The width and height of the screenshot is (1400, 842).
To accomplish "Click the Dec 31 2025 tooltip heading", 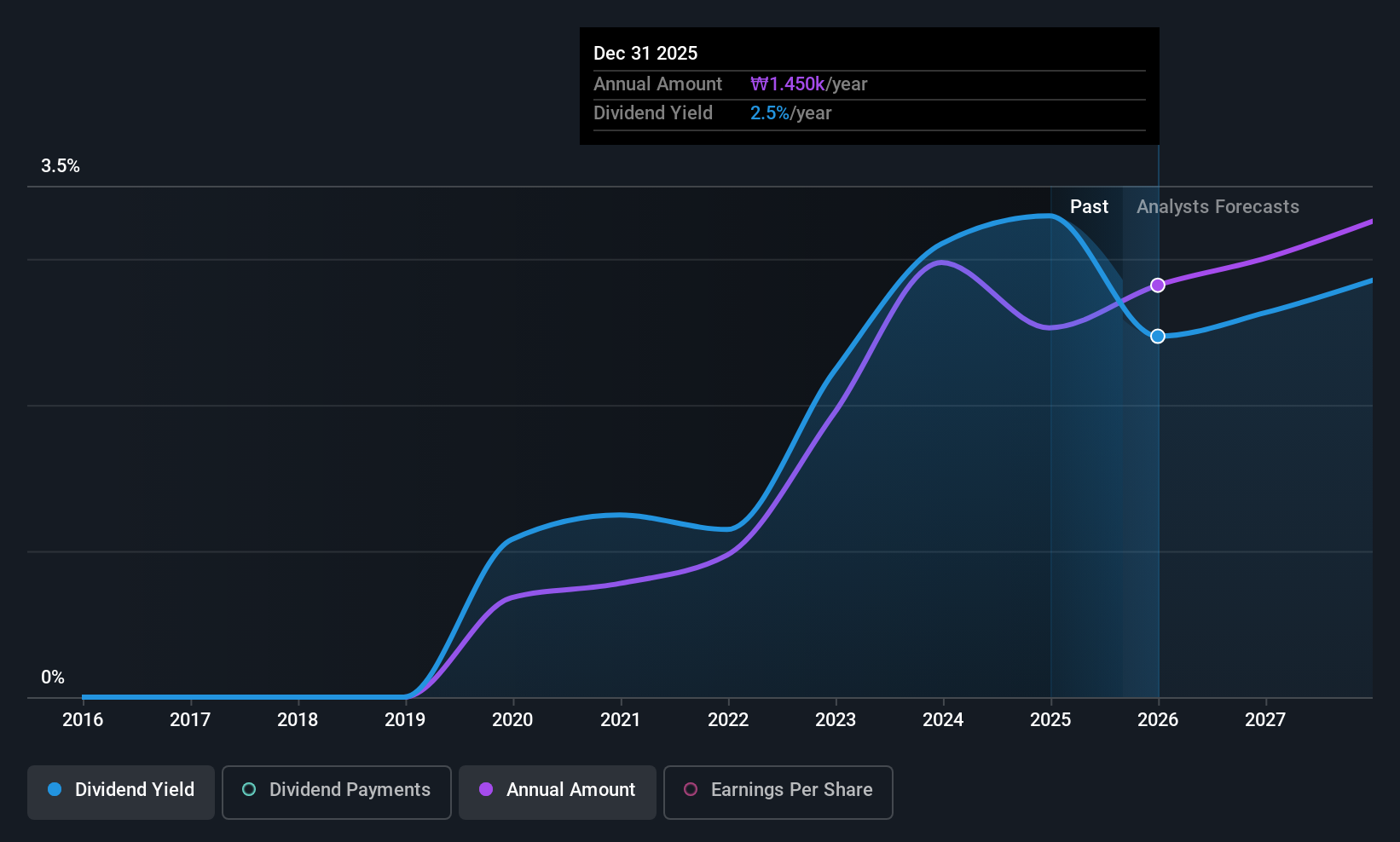I will [x=645, y=54].
